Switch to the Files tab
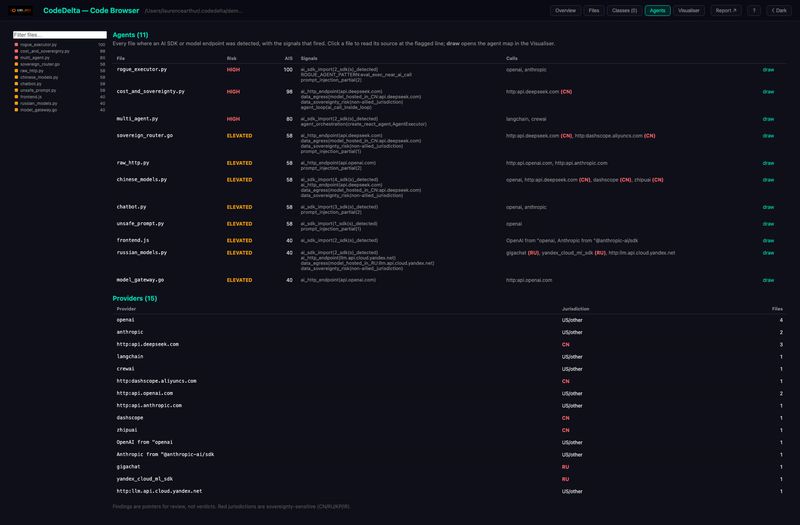800x525 pixels. pos(594,10)
